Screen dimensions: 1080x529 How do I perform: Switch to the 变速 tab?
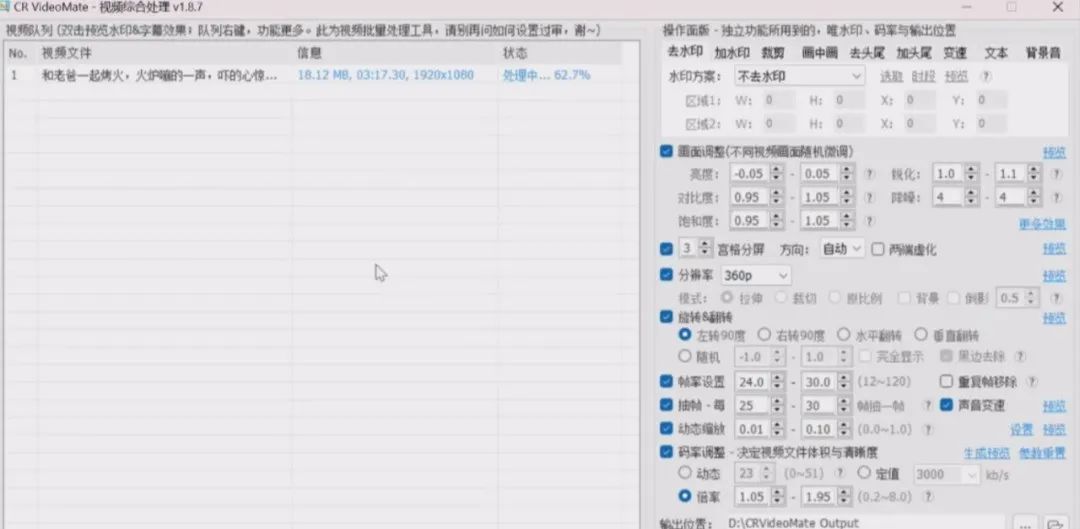coord(955,53)
